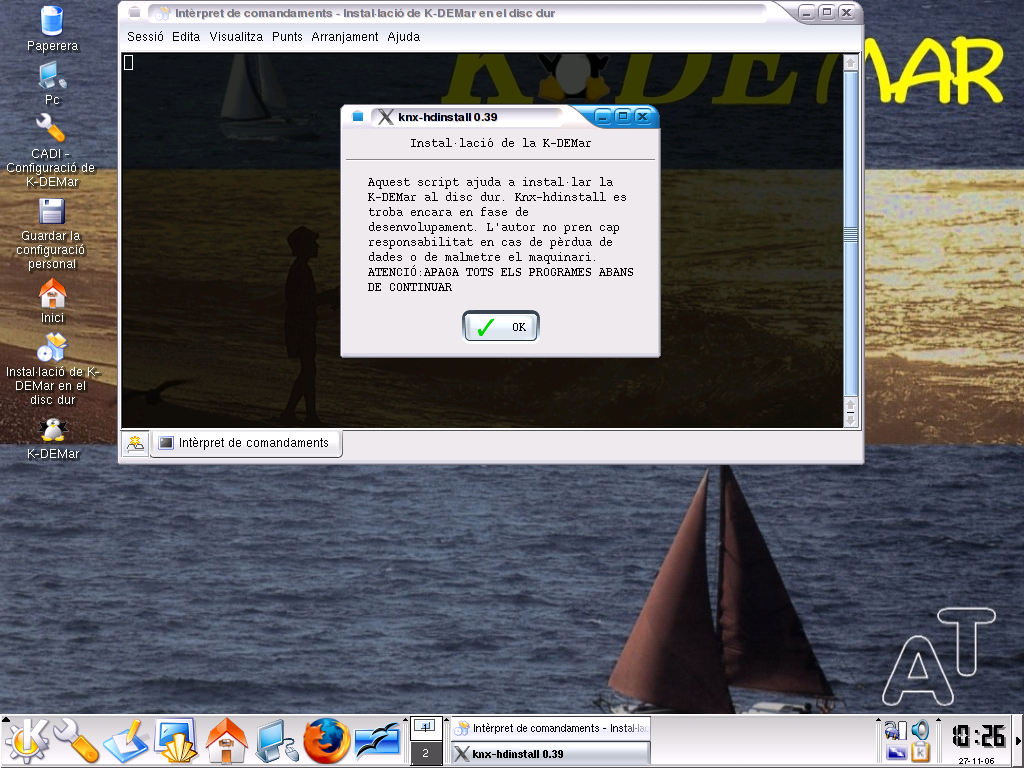1024x768 pixels.
Task: Click the terminal's vertical scrollbar handle
Action: (850, 235)
